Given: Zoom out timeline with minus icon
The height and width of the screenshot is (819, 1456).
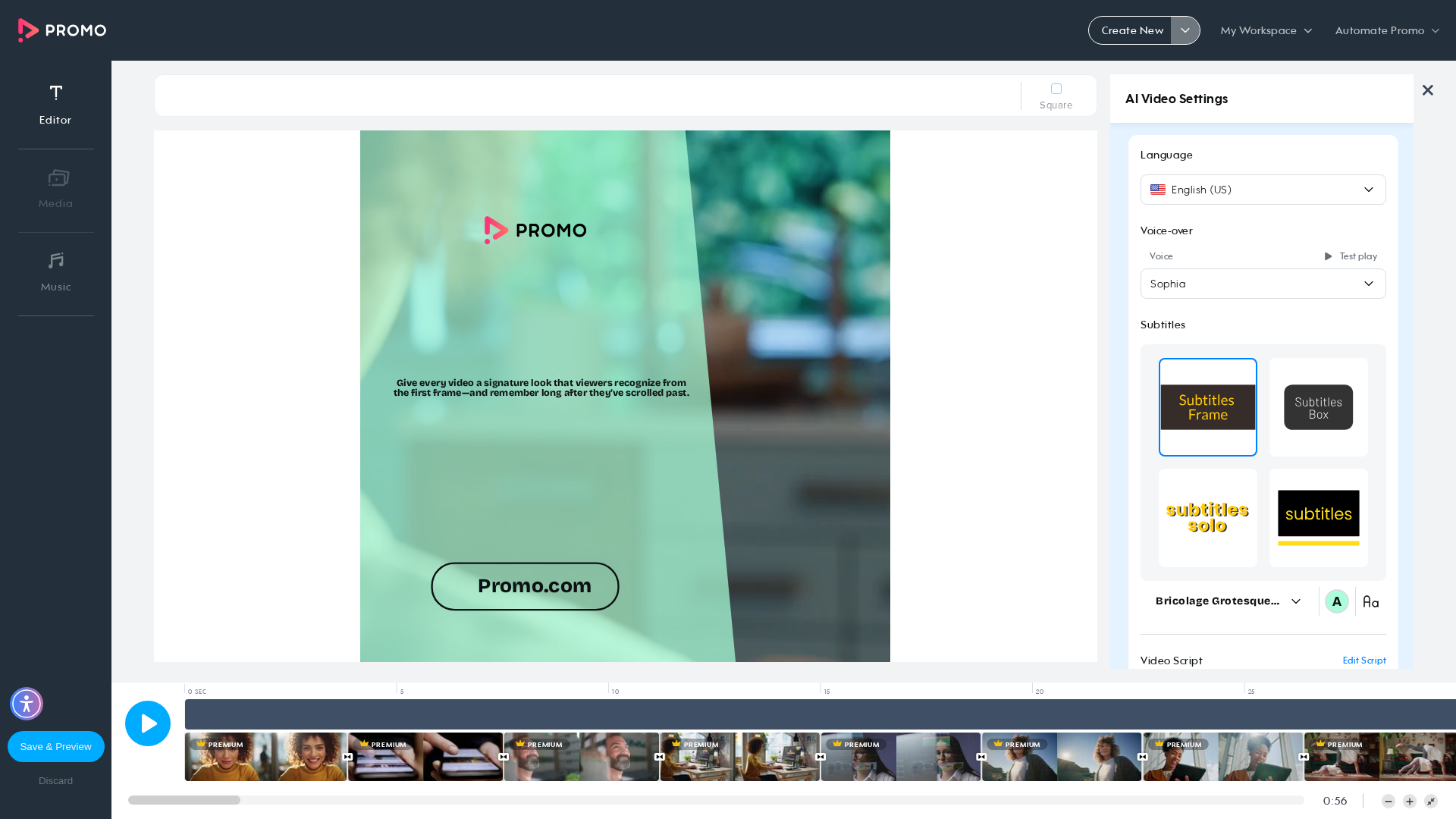Looking at the screenshot, I should [x=1389, y=802].
